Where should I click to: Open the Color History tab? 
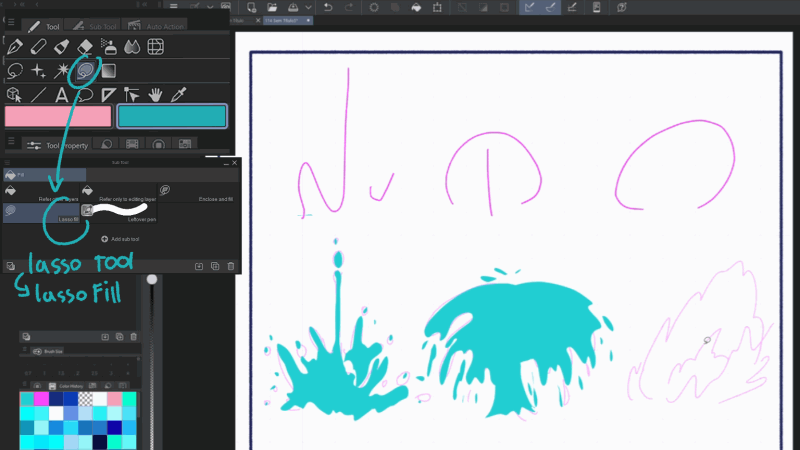coord(65,386)
